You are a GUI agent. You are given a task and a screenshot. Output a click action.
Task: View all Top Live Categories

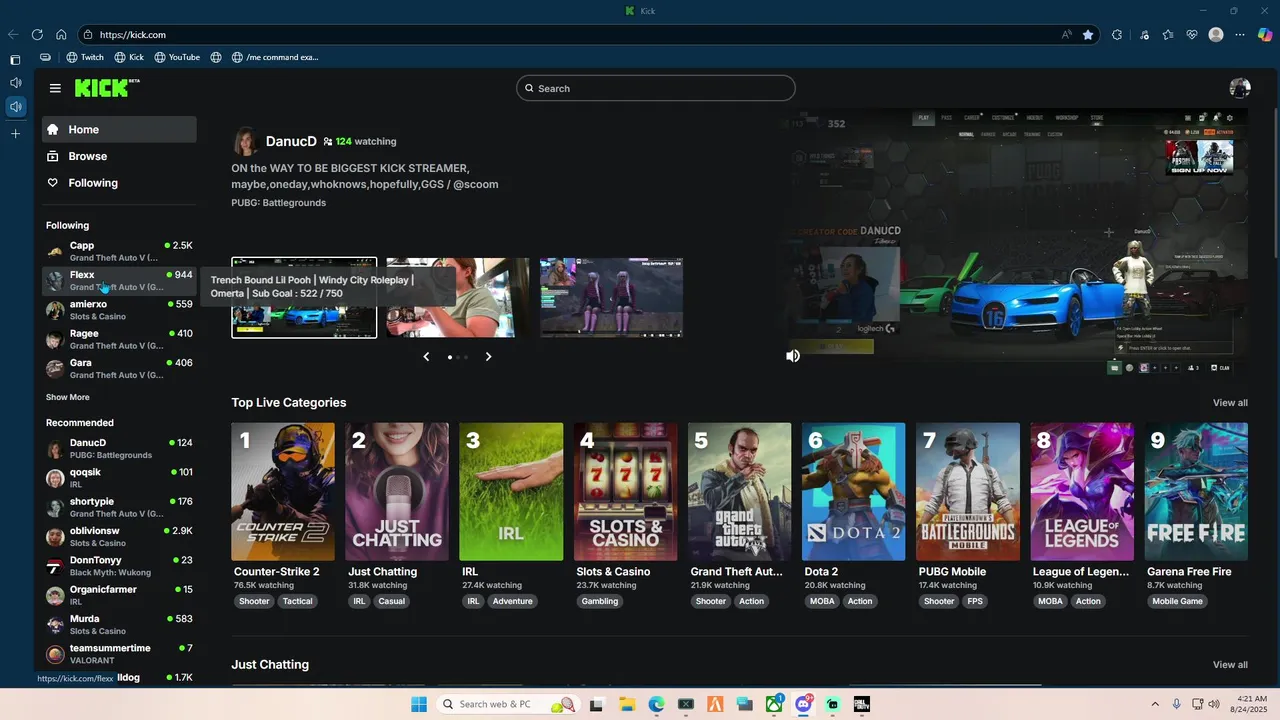pyautogui.click(x=1230, y=403)
